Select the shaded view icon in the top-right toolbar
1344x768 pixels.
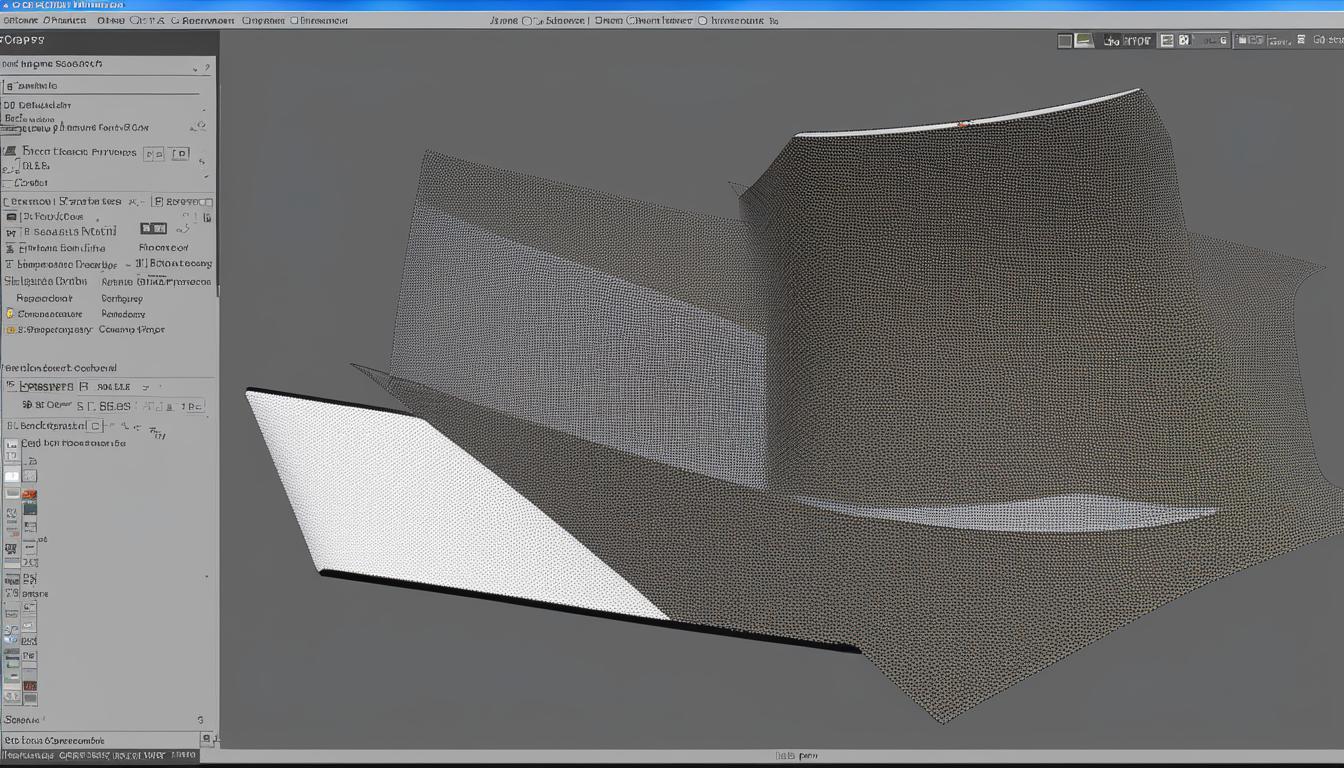click(1082, 40)
